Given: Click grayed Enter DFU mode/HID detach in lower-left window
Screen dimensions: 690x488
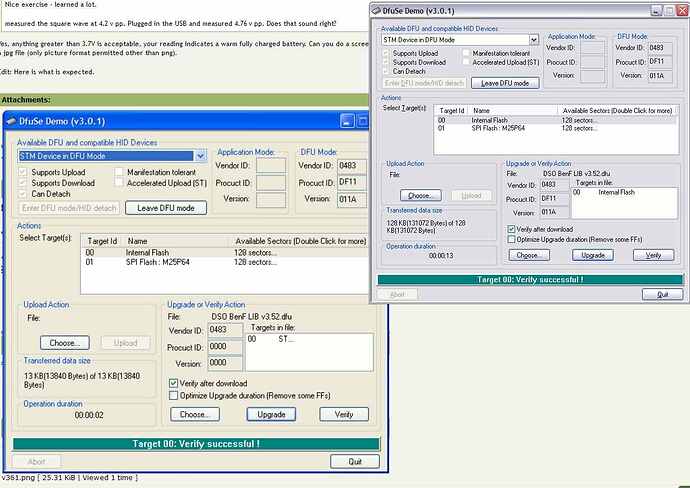Looking at the screenshot, I should tap(70, 208).
